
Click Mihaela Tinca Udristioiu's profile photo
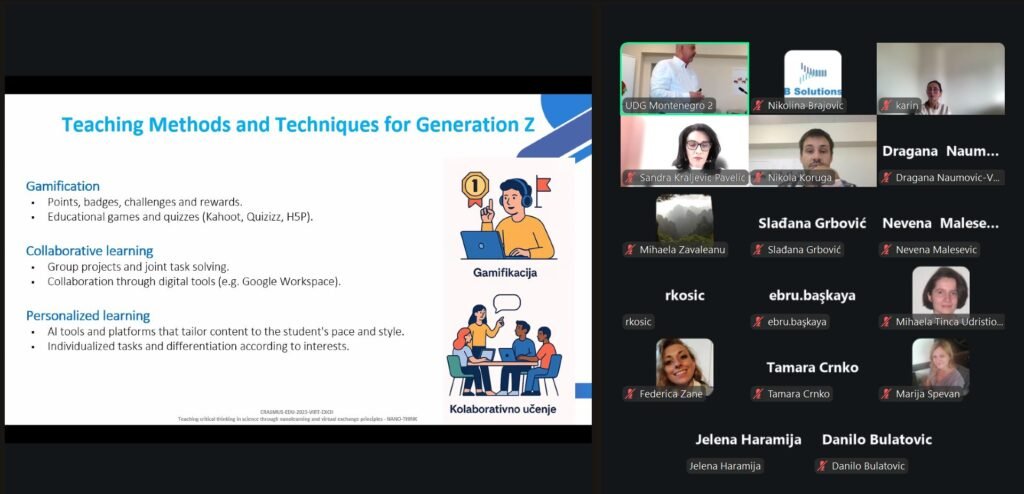940,290
